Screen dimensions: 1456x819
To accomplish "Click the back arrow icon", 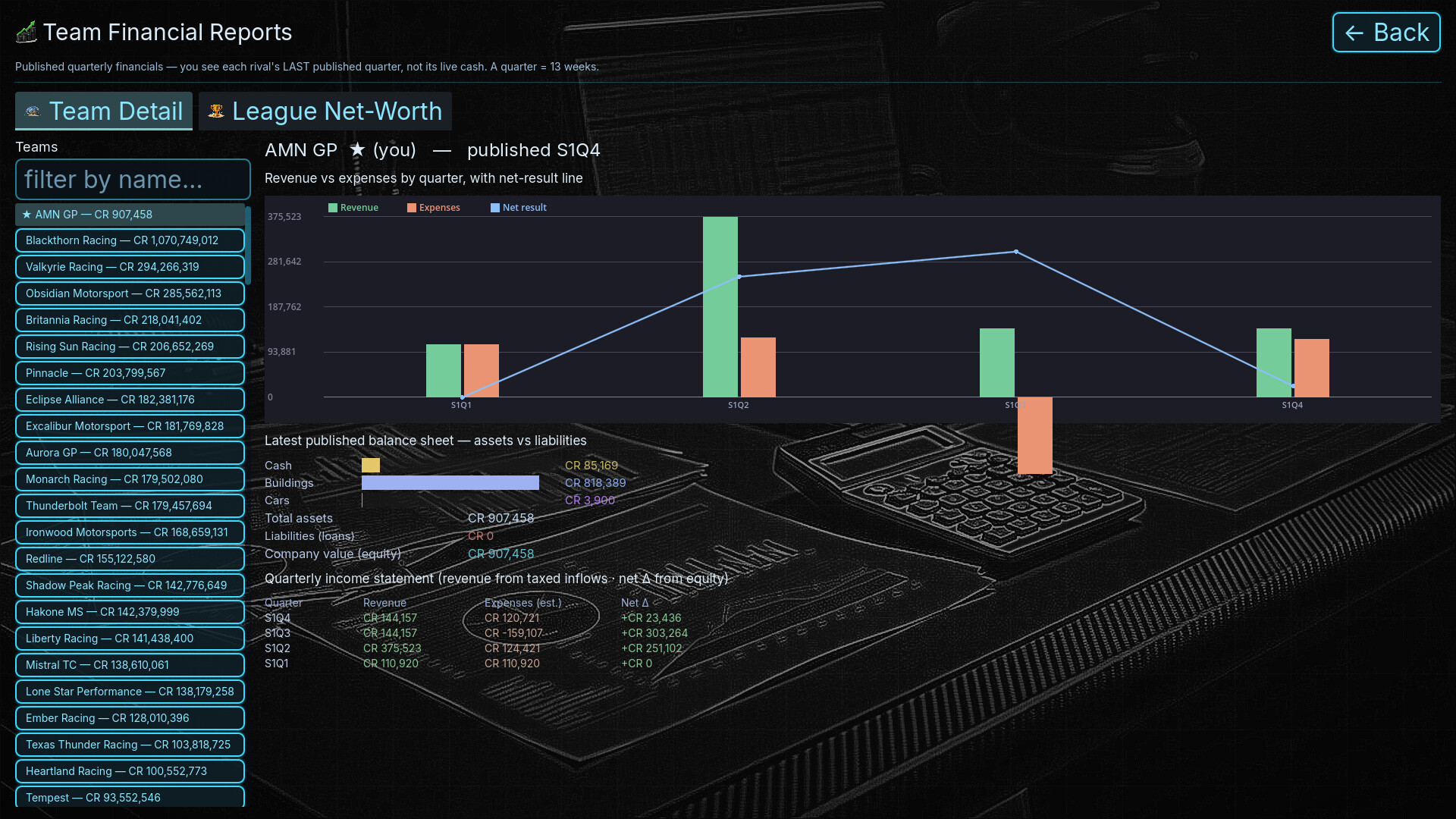I will [1354, 33].
